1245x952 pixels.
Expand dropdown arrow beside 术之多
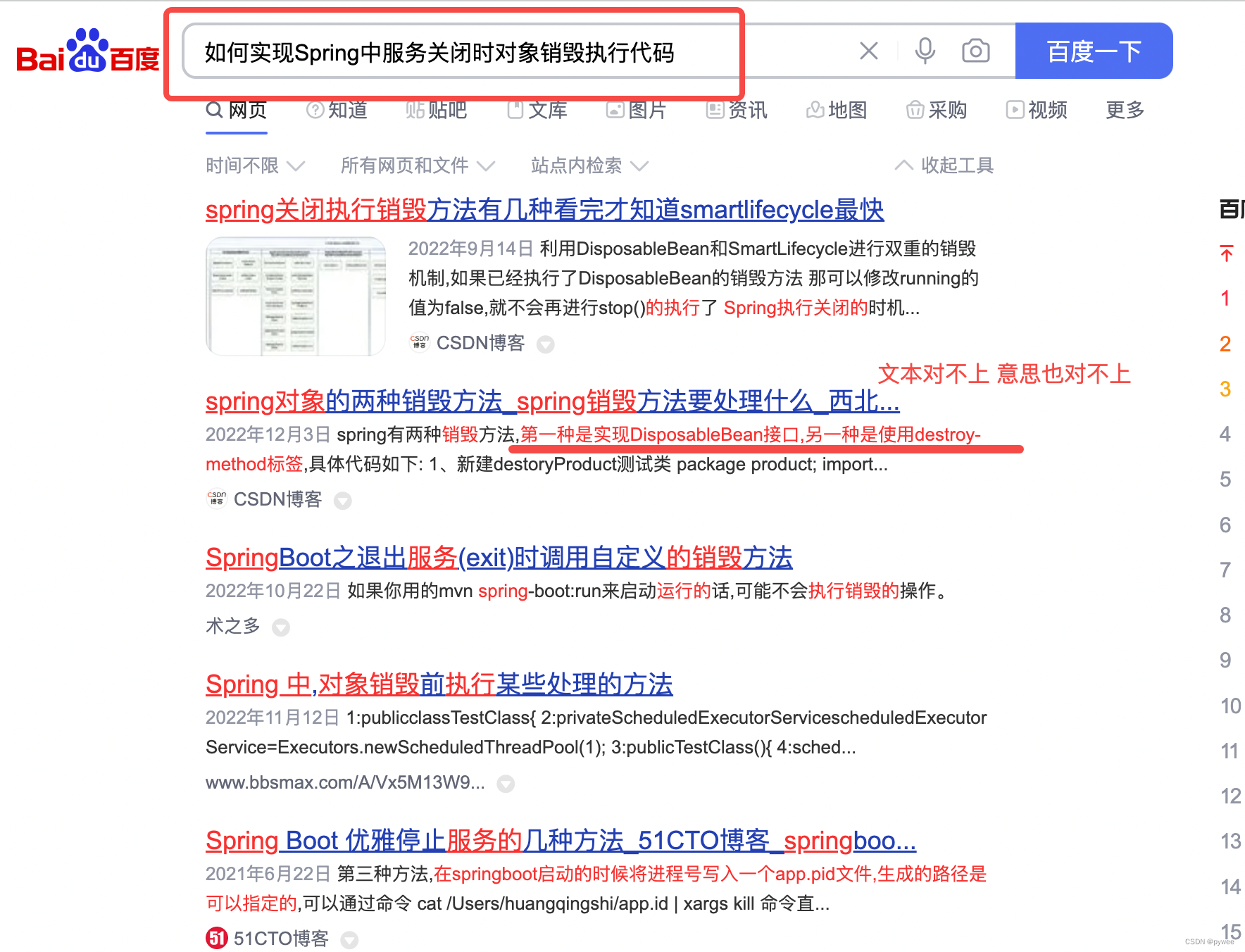(x=281, y=627)
